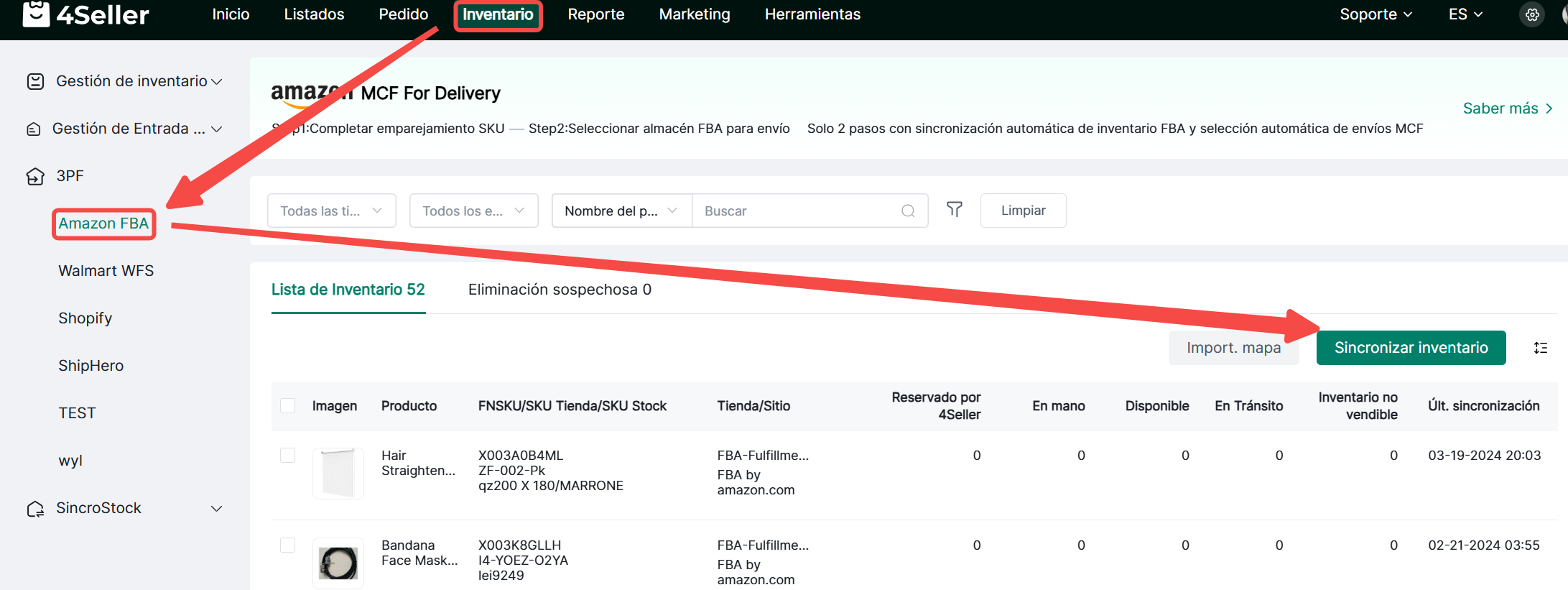Click the Sincronizar inventario button

pos(1411,348)
